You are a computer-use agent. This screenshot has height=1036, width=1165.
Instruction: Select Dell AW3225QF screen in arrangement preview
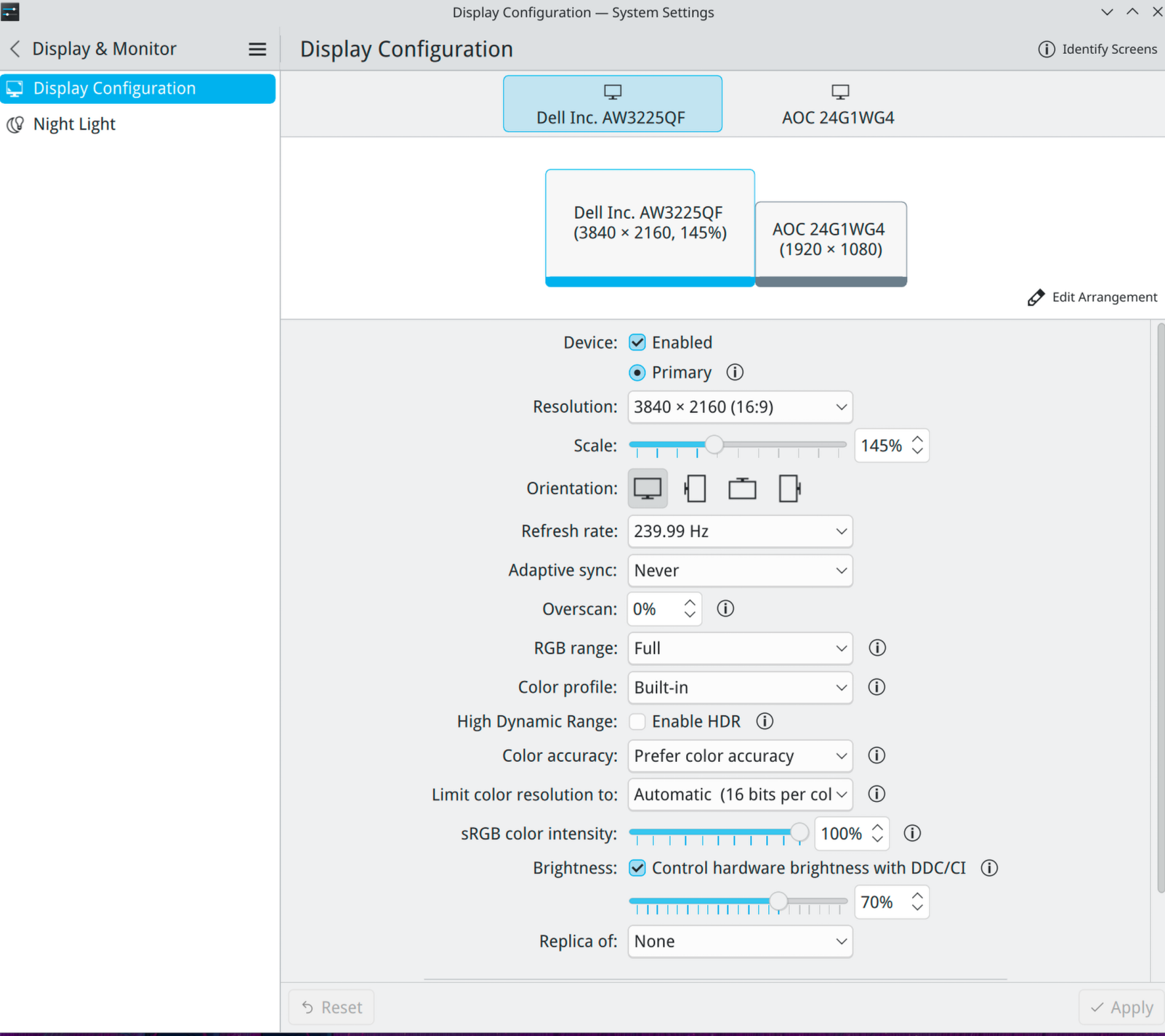[650, 228]
